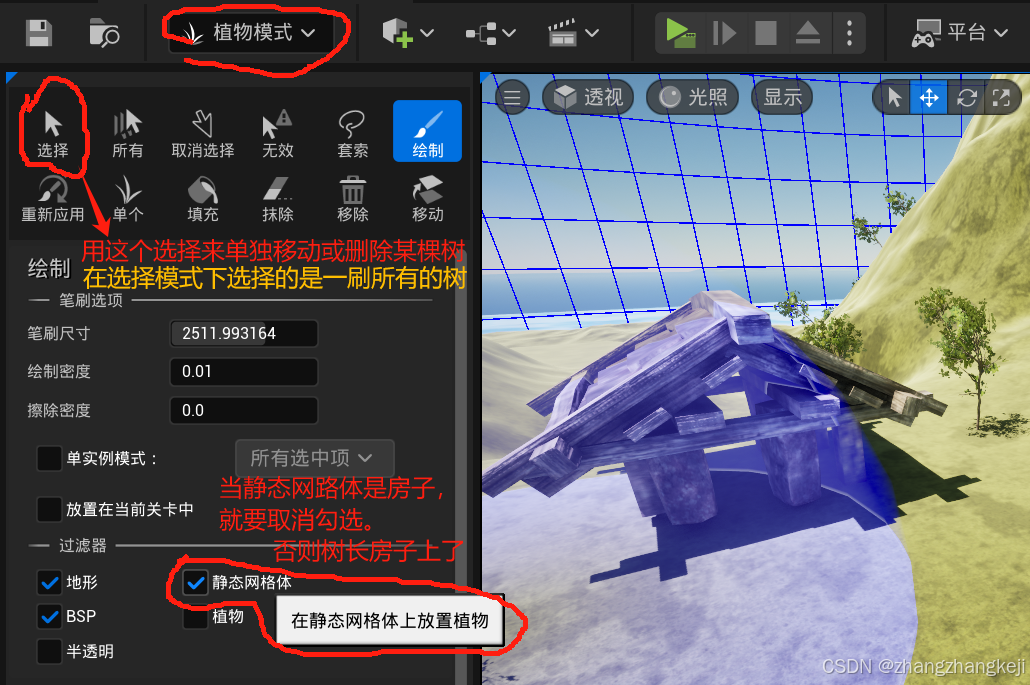Image resolution: width=1030 pixels, height=685 pixels.
Task: Select the Lasso tool in foliage panel
Action: point(352,131)
